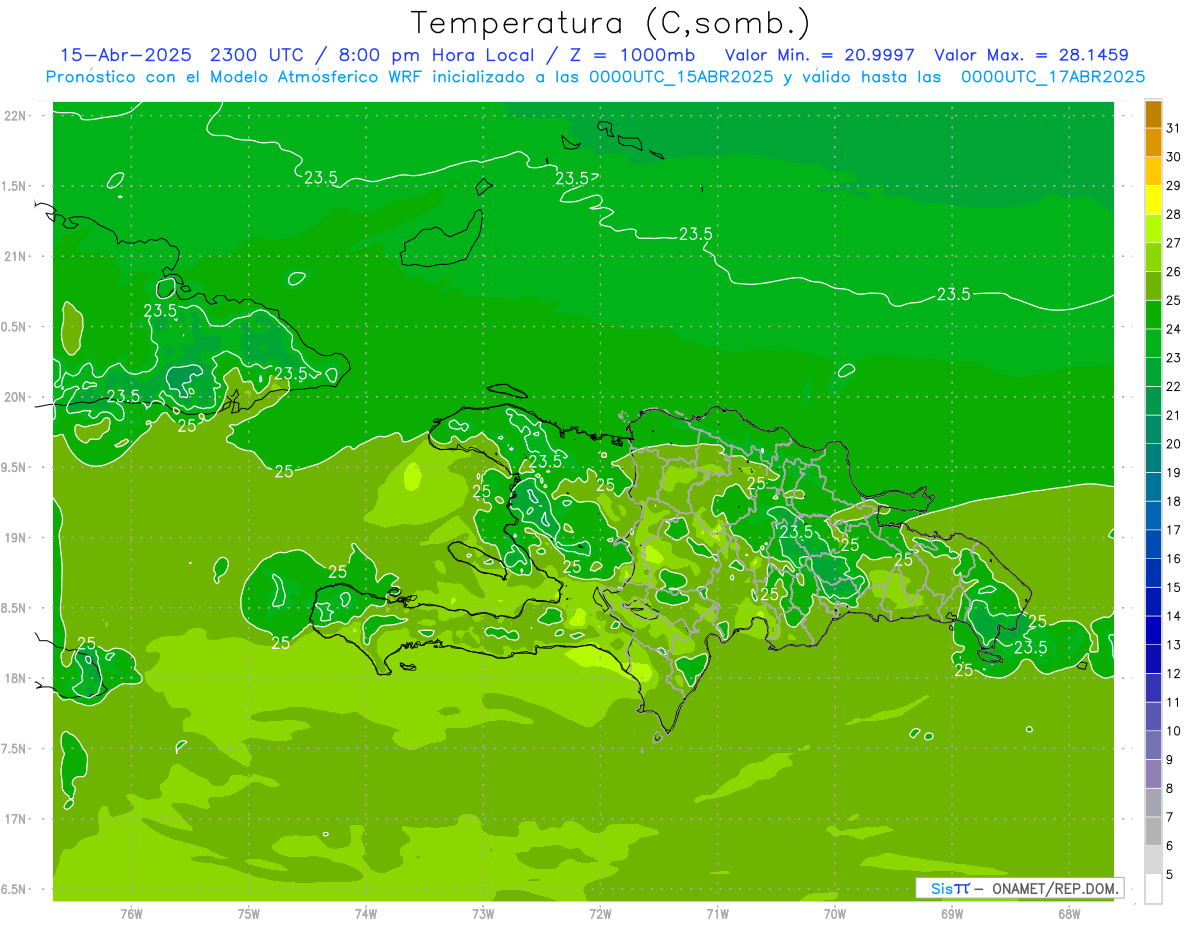Click the legend value '5'
Viewport: 1200px width, 927px height.
[x=1169, y=875]
